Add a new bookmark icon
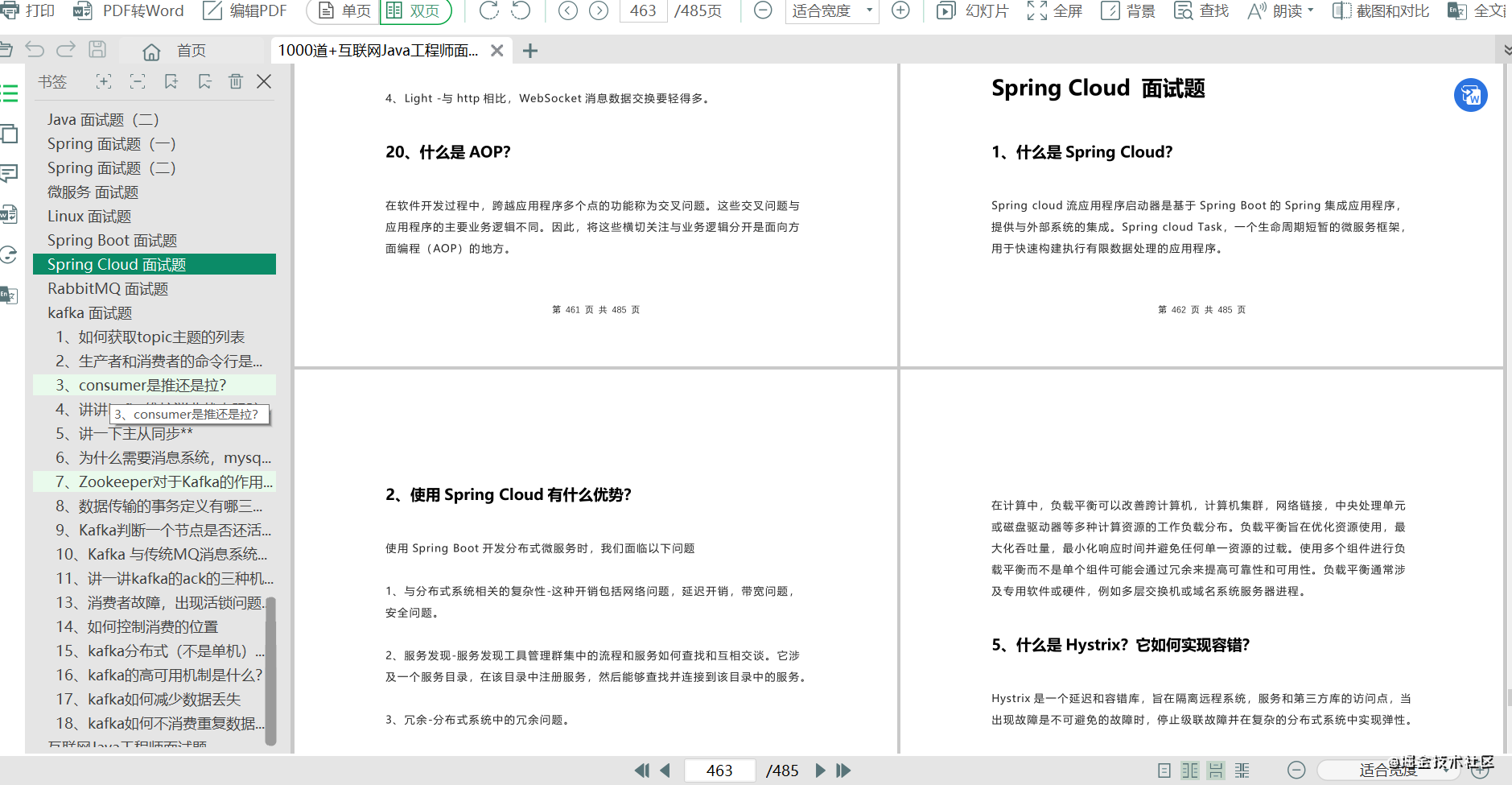Image resolution: width=1512 pixels, height=785 pixels. [x=171, y=81]
